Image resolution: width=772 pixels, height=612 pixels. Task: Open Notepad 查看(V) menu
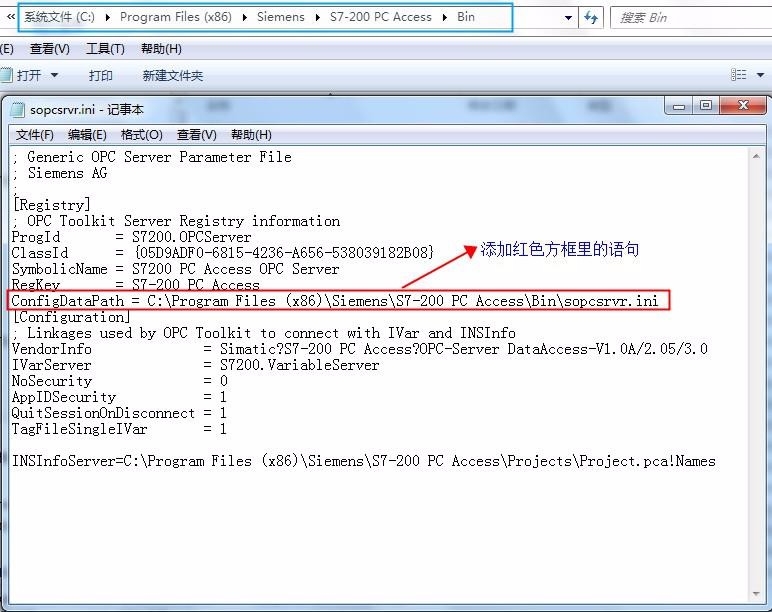(197, 134)
